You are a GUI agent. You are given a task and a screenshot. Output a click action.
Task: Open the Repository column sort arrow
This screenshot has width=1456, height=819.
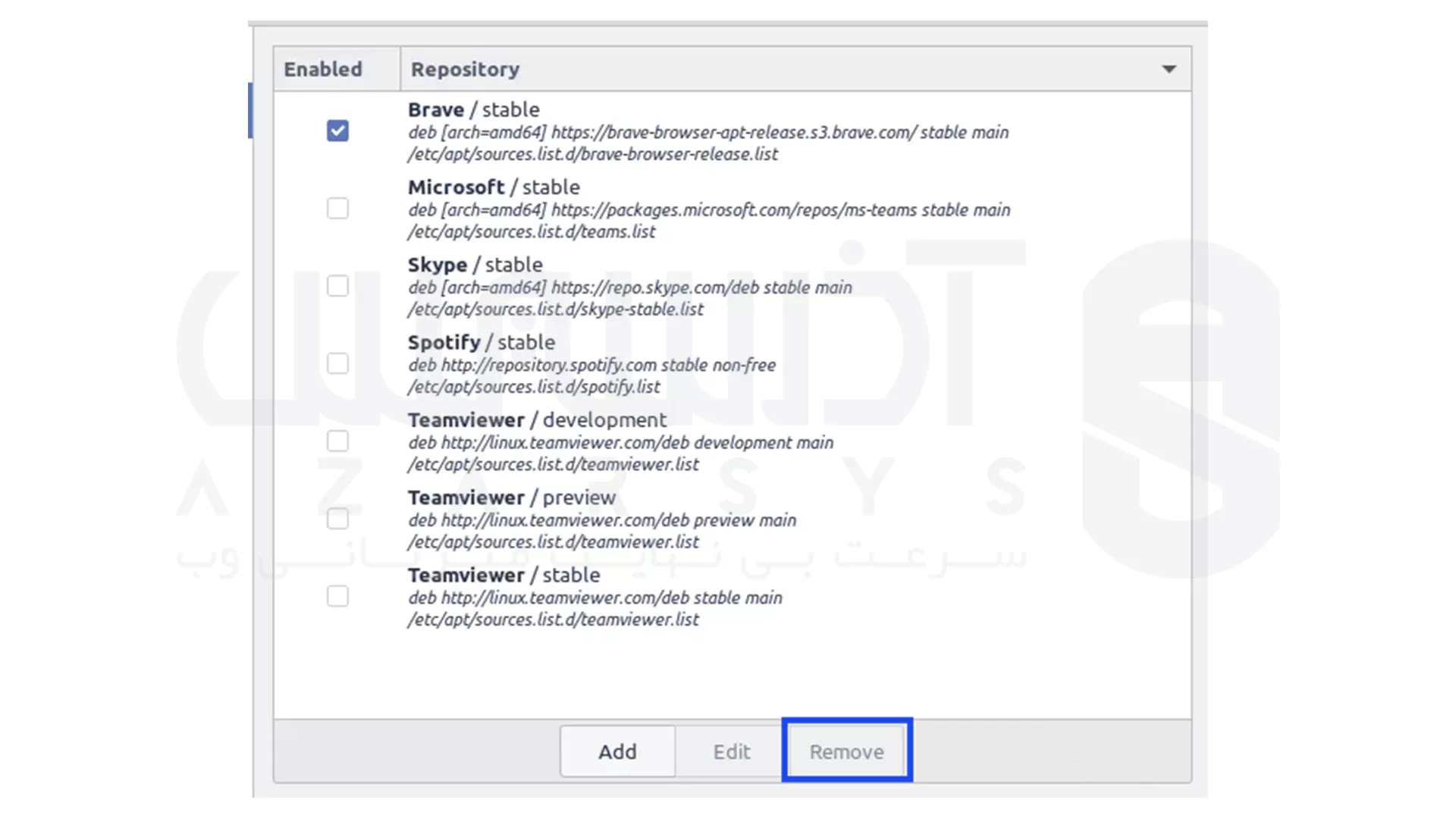[1169, 69]
